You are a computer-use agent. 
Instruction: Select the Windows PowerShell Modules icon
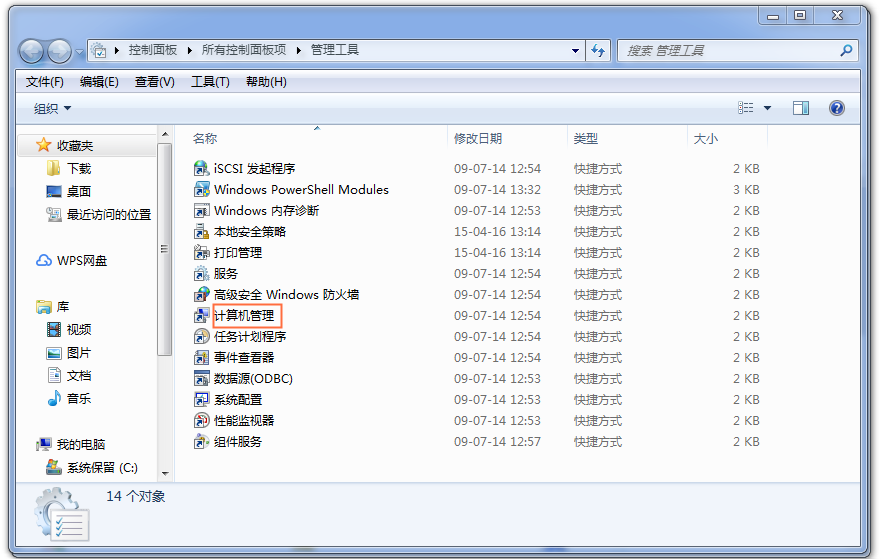[201, 189]
